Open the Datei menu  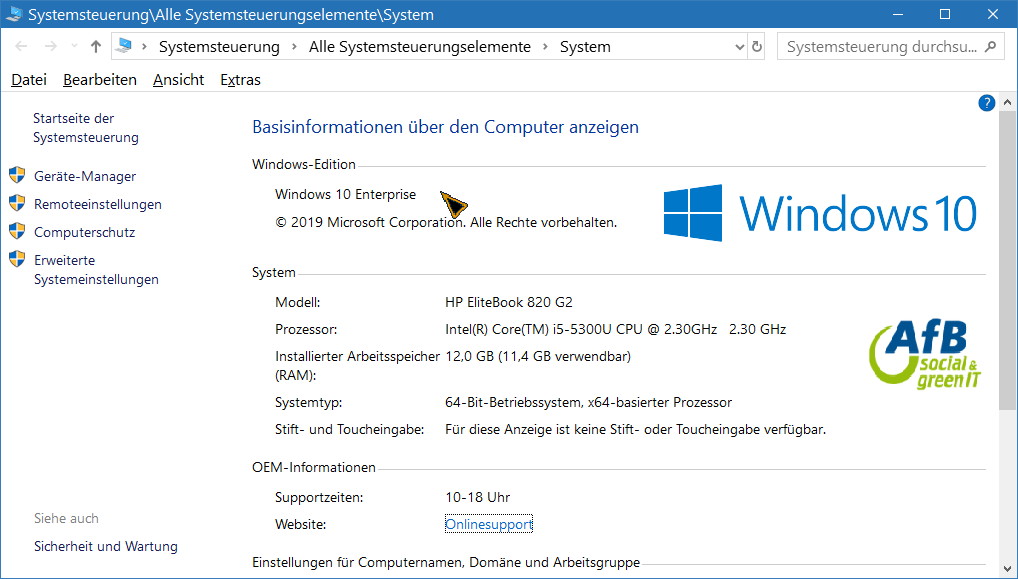click(x=29, y=80)
